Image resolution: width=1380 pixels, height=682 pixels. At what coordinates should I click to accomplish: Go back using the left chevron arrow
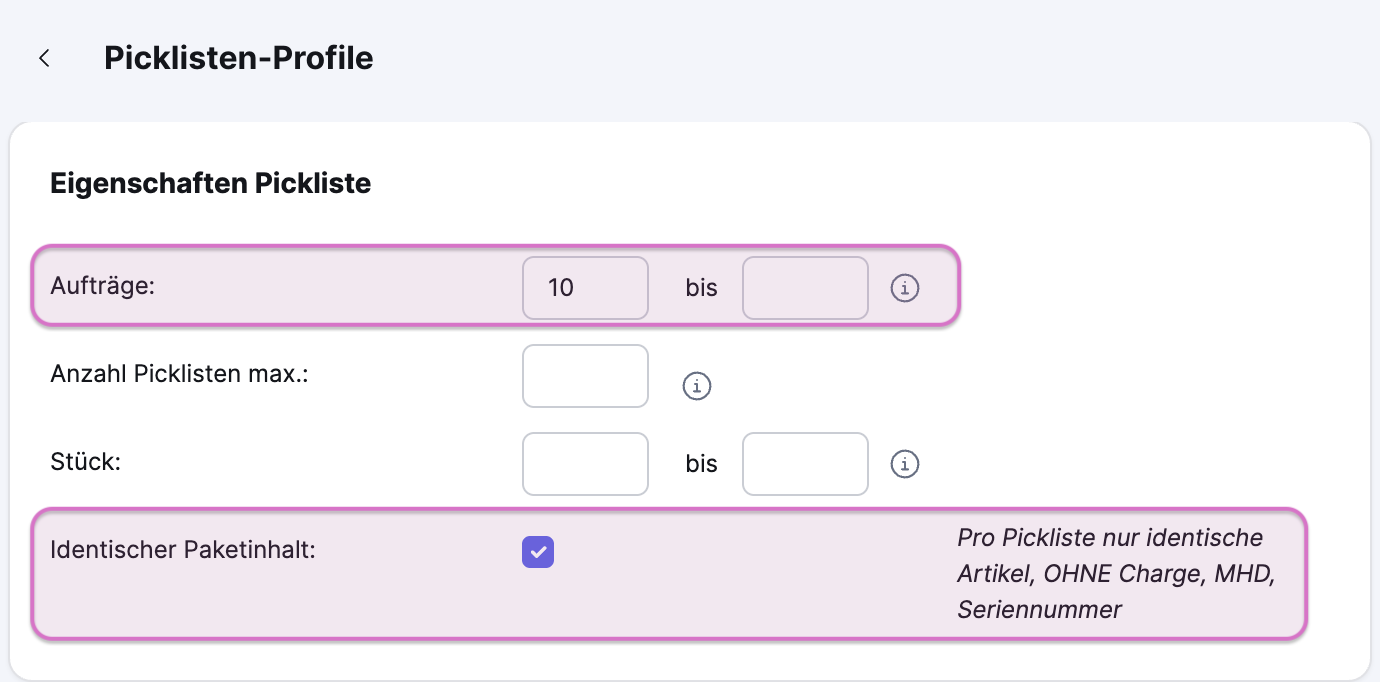point(44,58)
